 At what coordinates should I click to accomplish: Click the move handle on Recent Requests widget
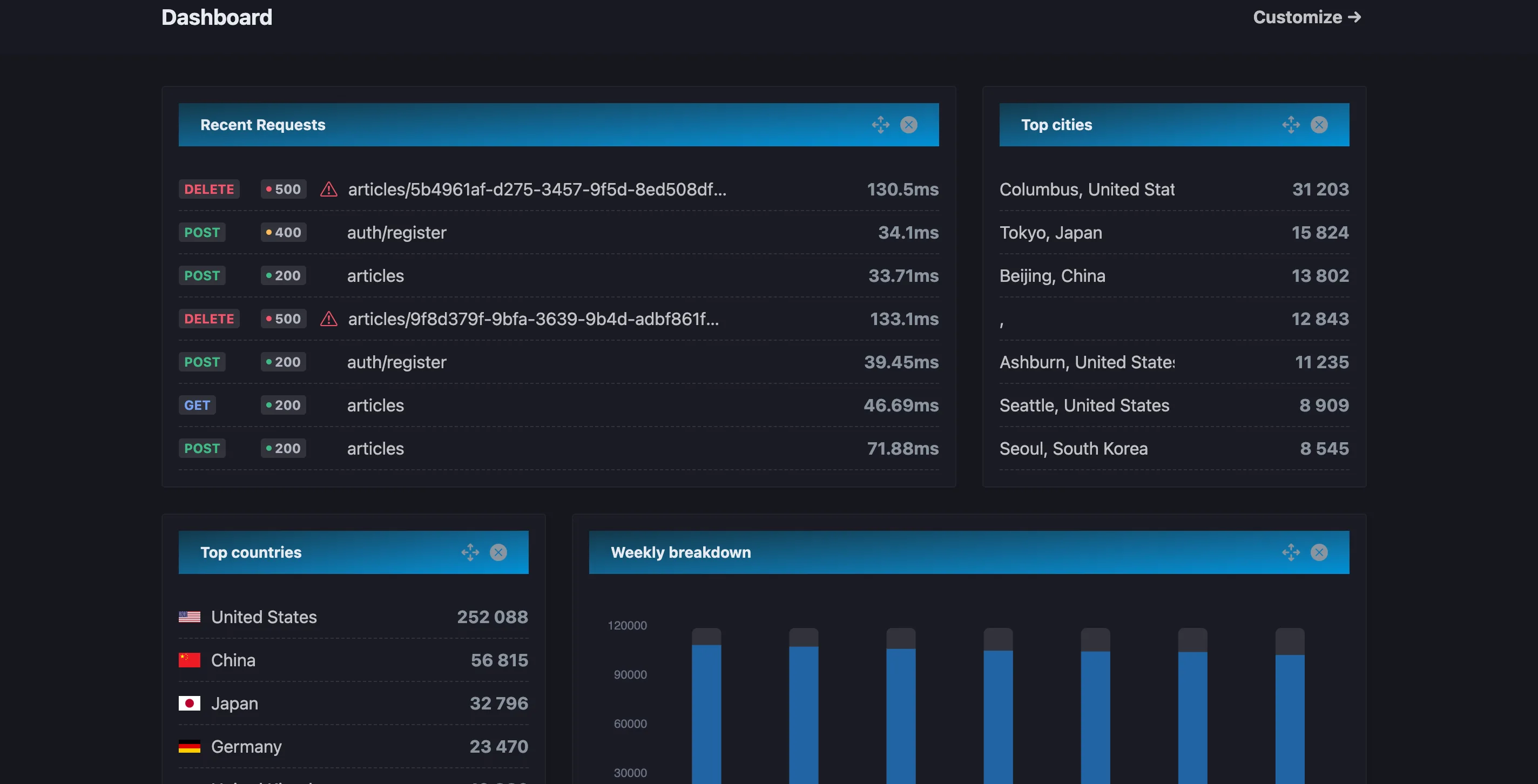(880, 125)
